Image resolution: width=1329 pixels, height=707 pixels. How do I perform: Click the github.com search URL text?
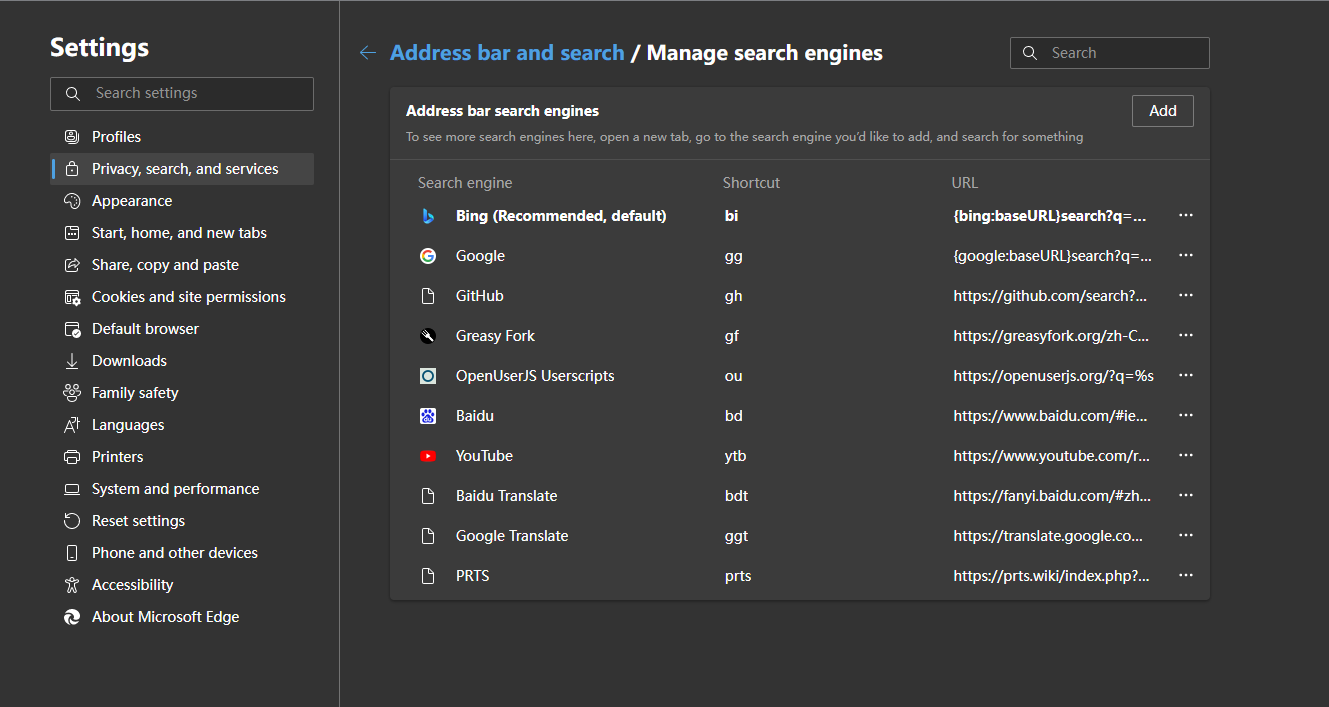[x=1051, y=296]
